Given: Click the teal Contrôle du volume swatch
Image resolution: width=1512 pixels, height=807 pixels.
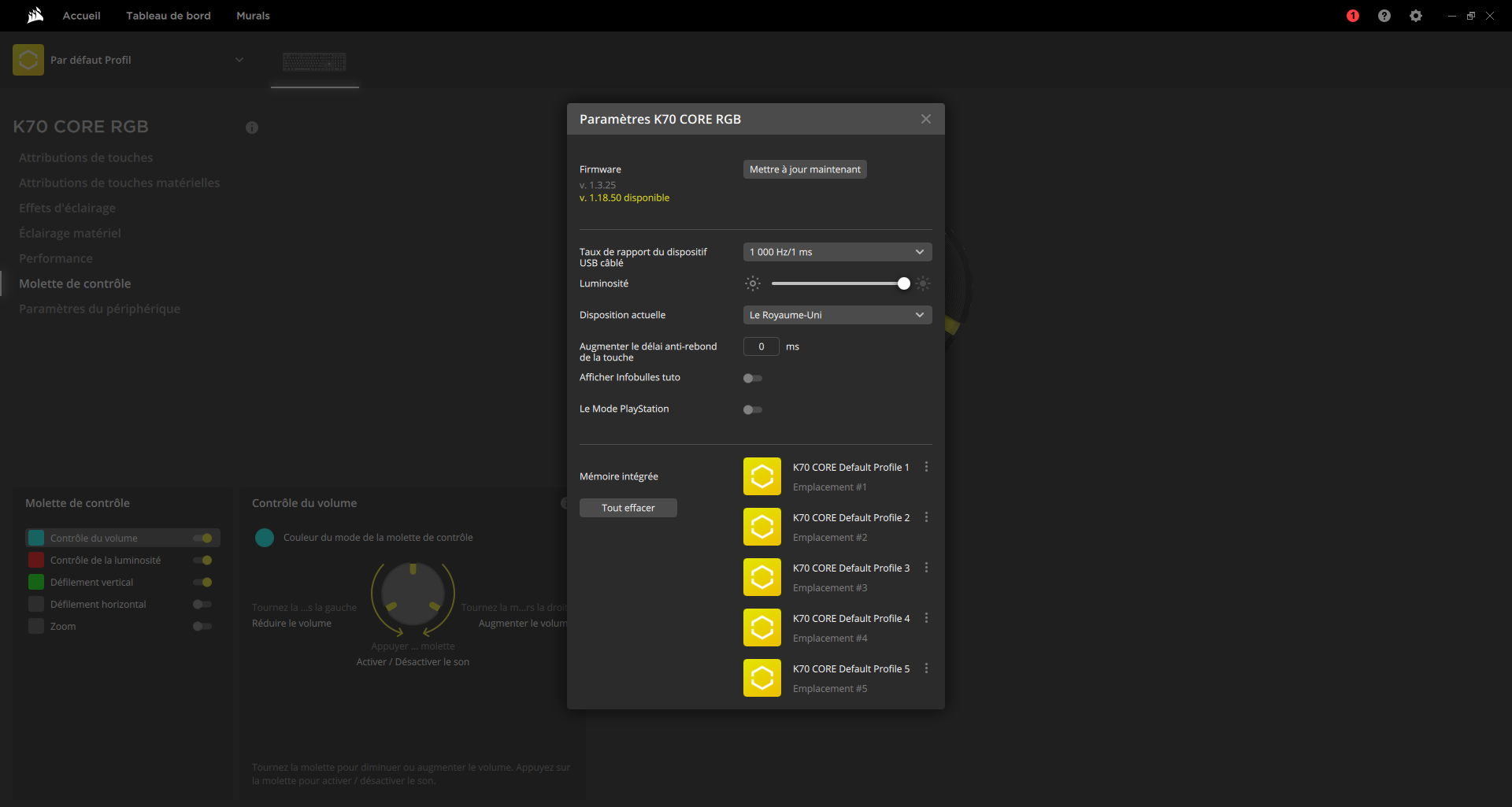Looking at the screenshot, I should click(x=36, y=538).
